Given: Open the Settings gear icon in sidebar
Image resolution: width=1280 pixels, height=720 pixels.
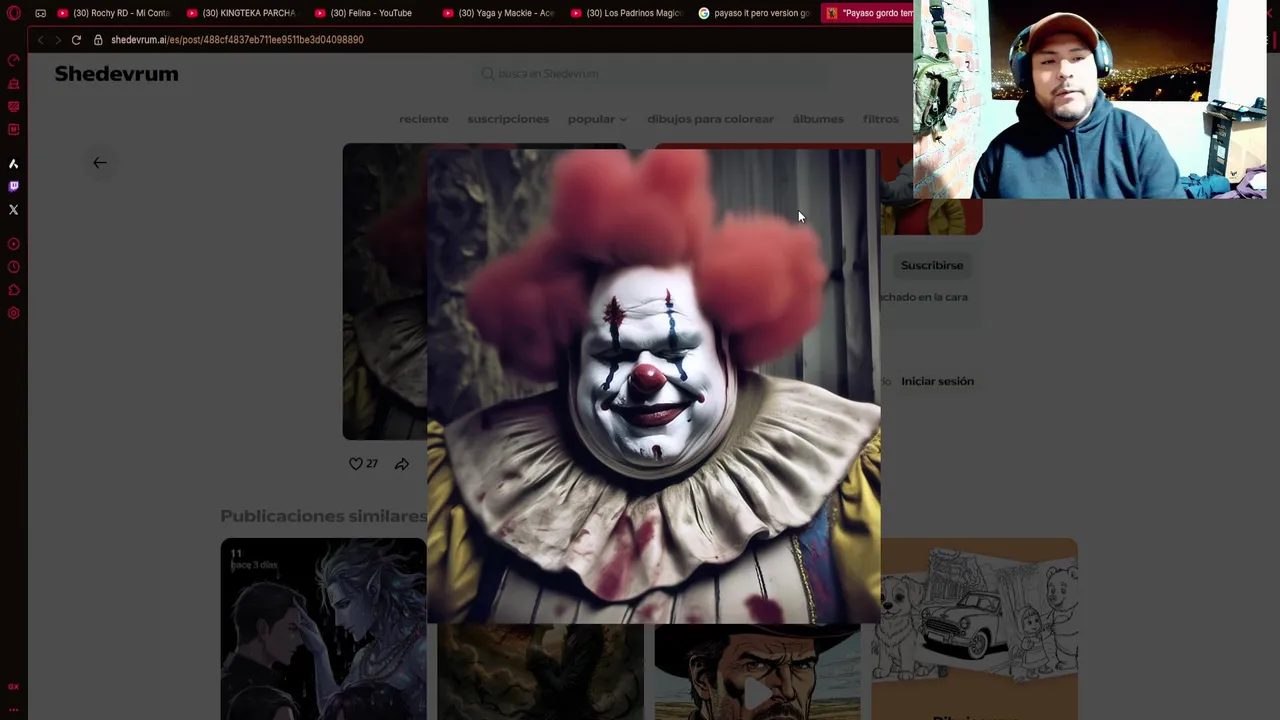Looking at the screenshot, I should tap(13, 313).
